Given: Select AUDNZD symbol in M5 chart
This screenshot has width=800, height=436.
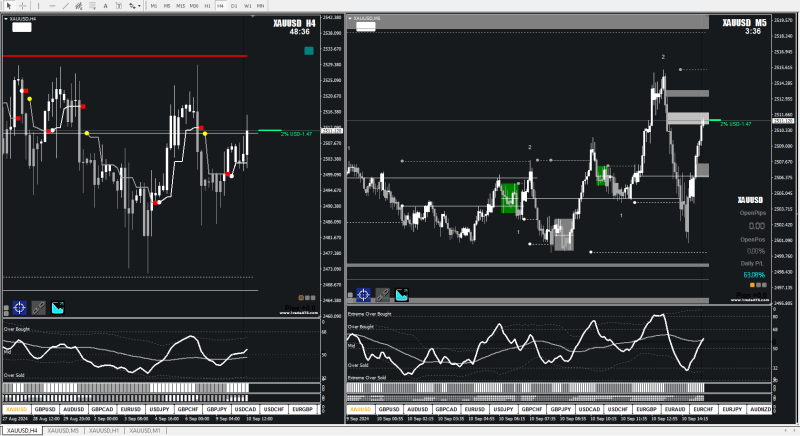Looking at the screenshot, I should point(760,409).
